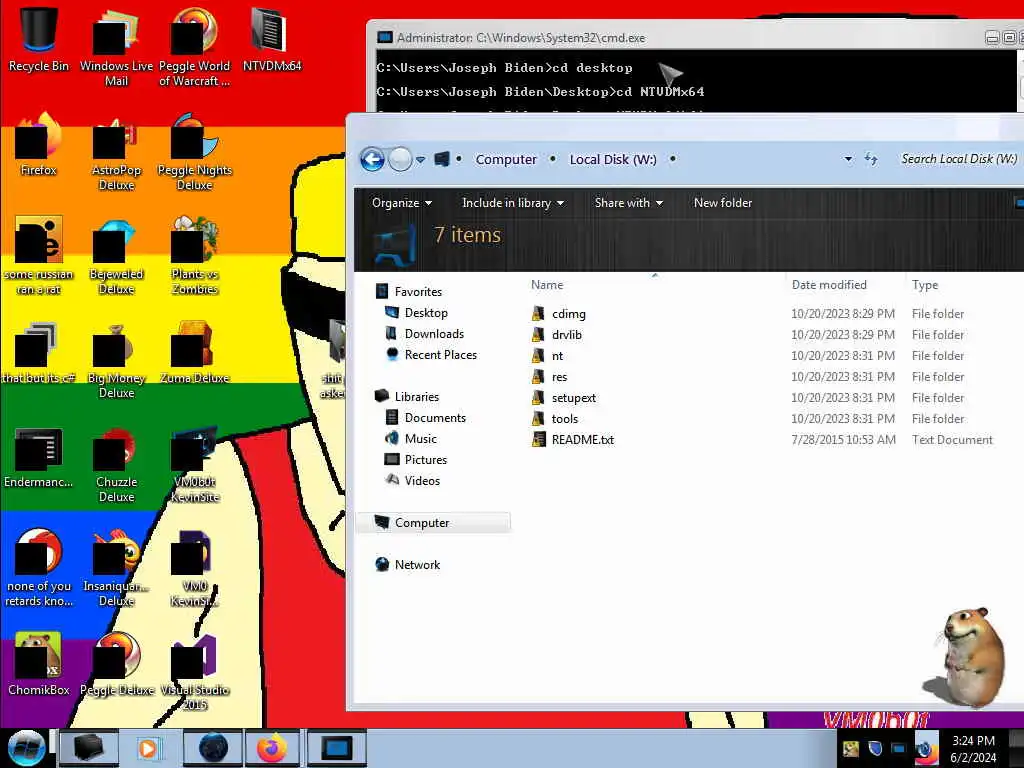The height and width of the screenshot is (768, 1024).
Task: Select Videos library
Action: click(413, 480)
